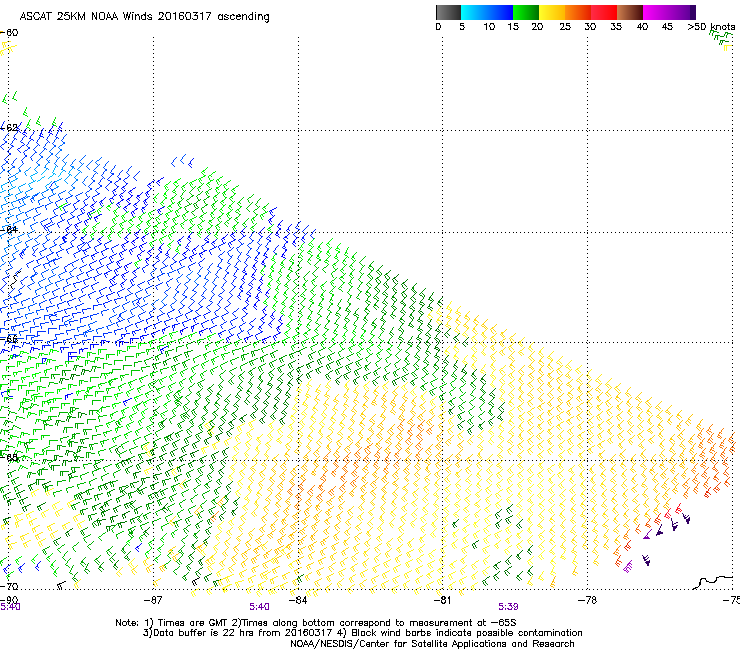The width and height of the screenshot is (740, 650).
Task: Click the '-70' latitude axis label
Action: [9, 586]
